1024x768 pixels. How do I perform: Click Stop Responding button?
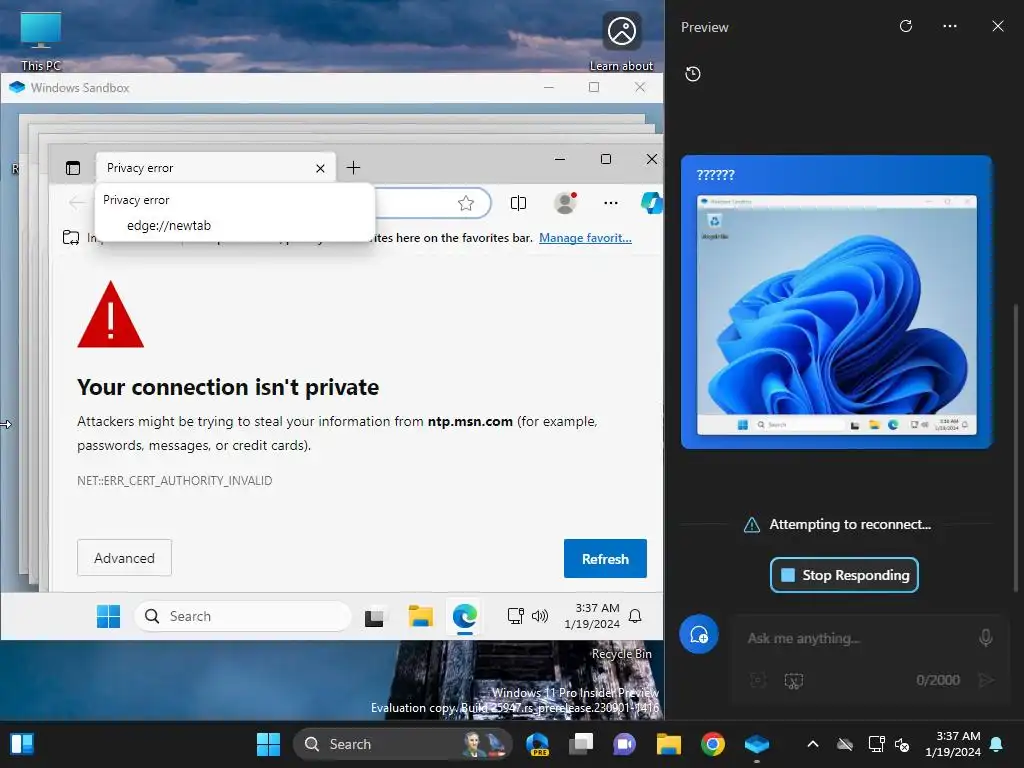(x=844, y=575)
